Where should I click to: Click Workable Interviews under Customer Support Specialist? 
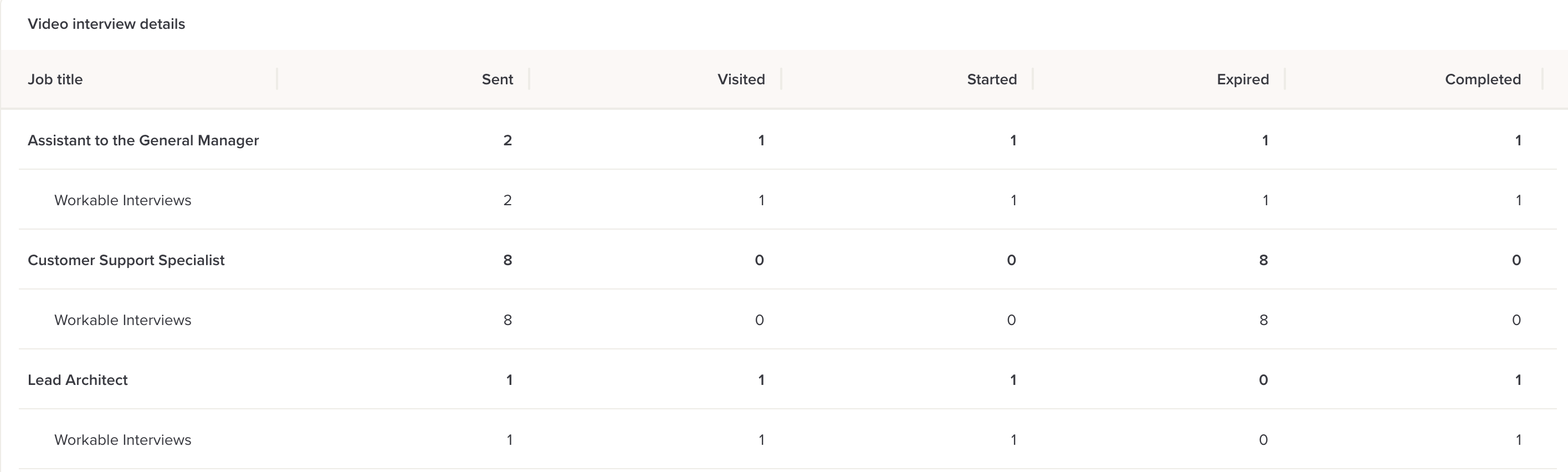[x=122, y=321]
